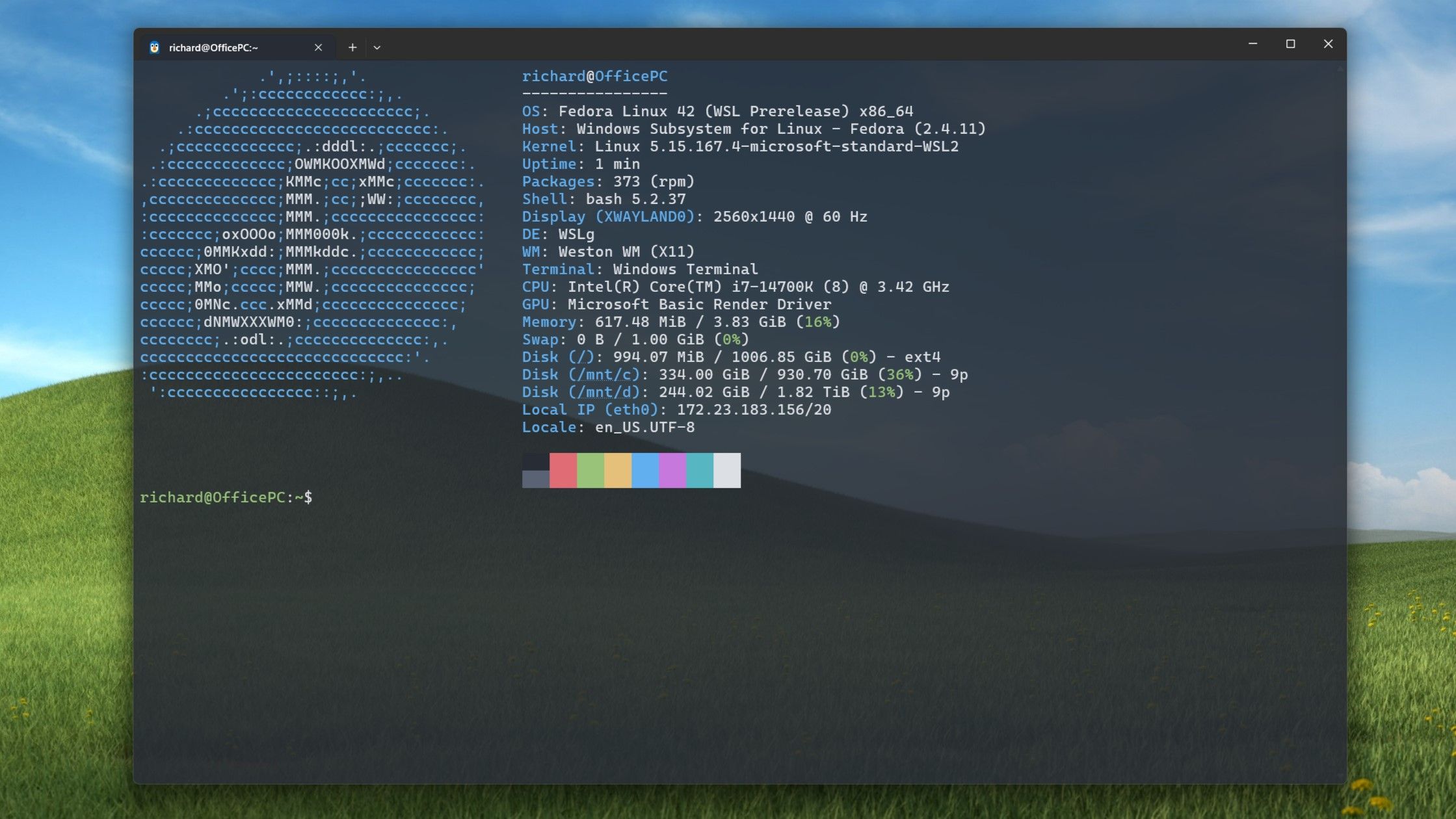Click the Fedora ASCII logo art
Viewport: 1456px width, 819px height.
[312, 234]
